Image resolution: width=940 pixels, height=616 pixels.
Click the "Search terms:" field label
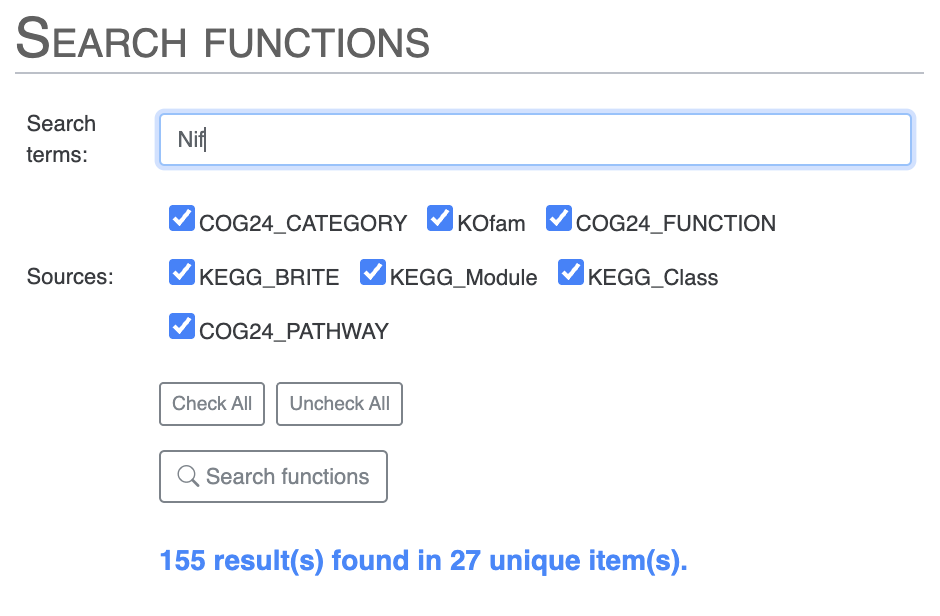click(61, 139)
